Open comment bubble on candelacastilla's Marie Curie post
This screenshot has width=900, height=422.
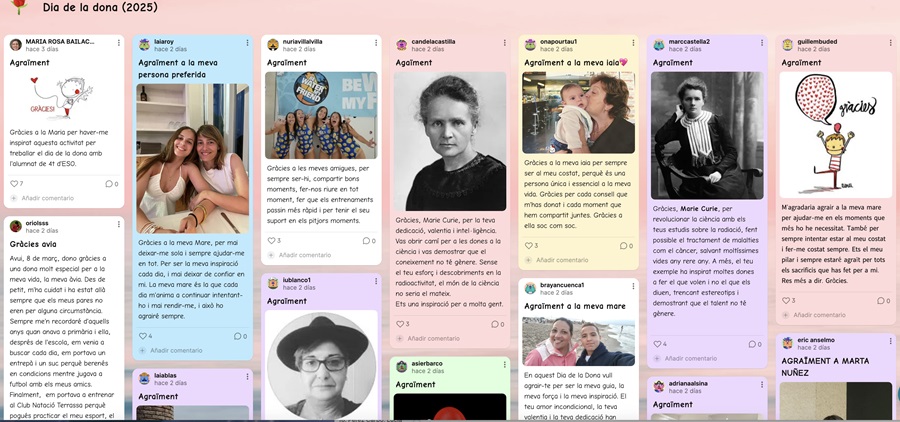pyautogui.click(x=494, y=324)
